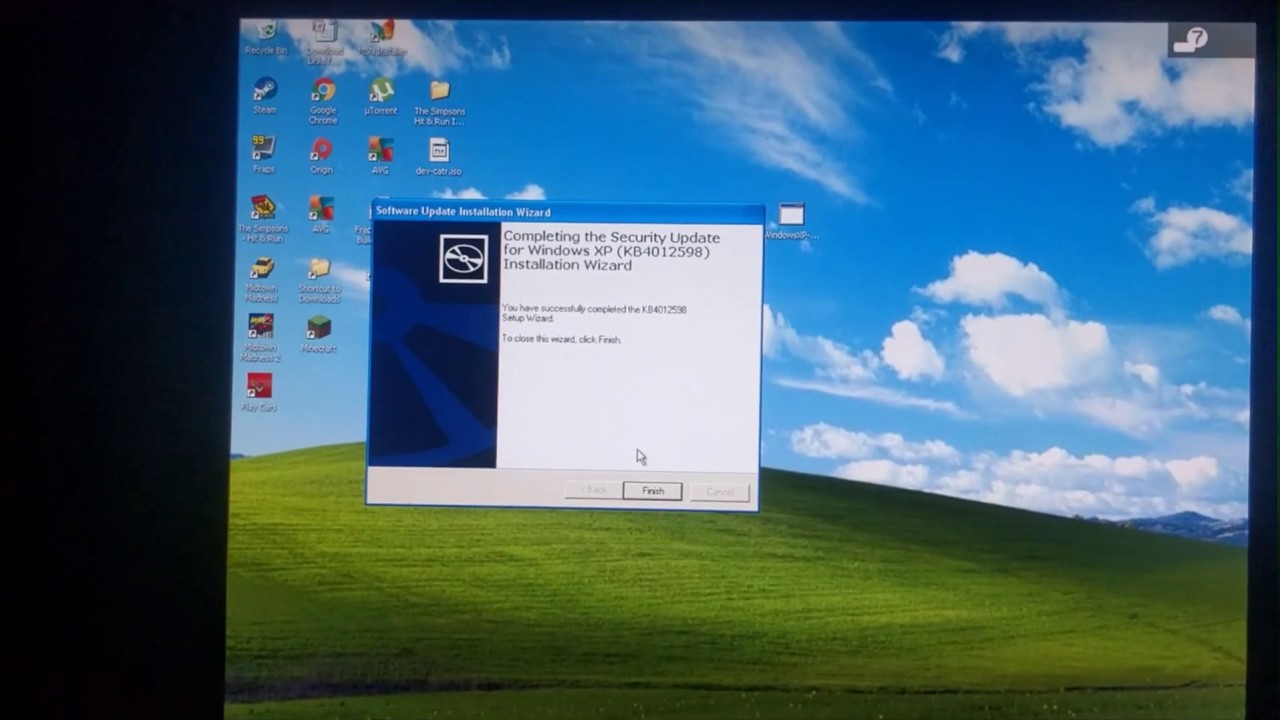Select the WindowsXP-... installer file on the desktop
The image size is (1280, 720).
pos(791,222)
